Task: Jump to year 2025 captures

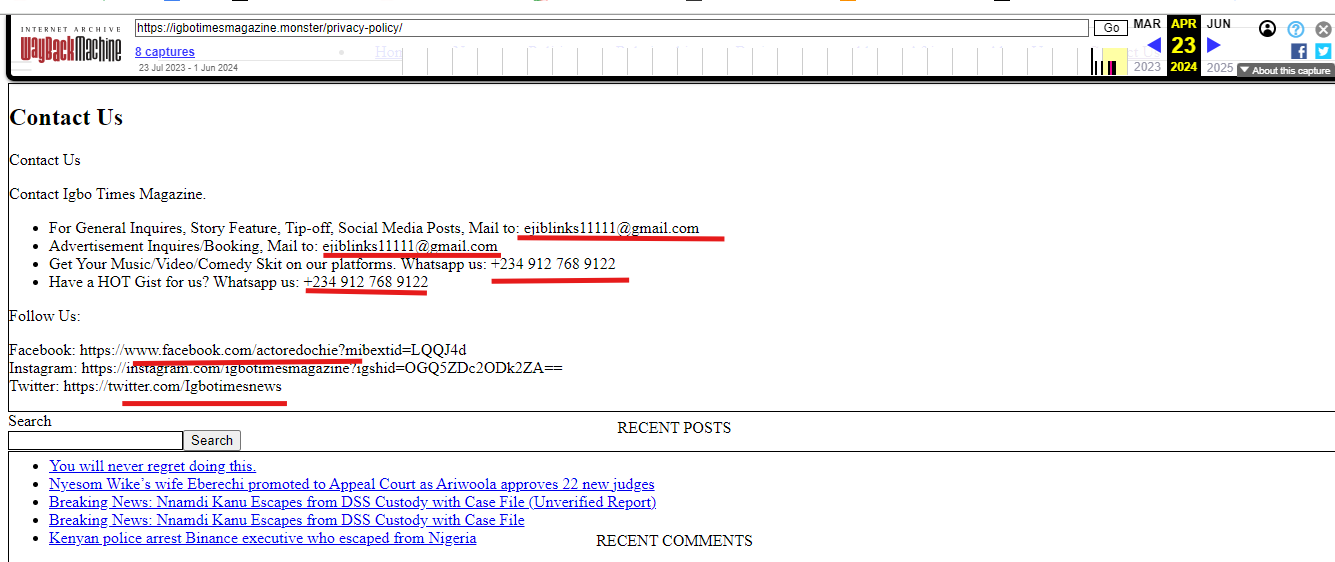Action: click(1220, 68)
